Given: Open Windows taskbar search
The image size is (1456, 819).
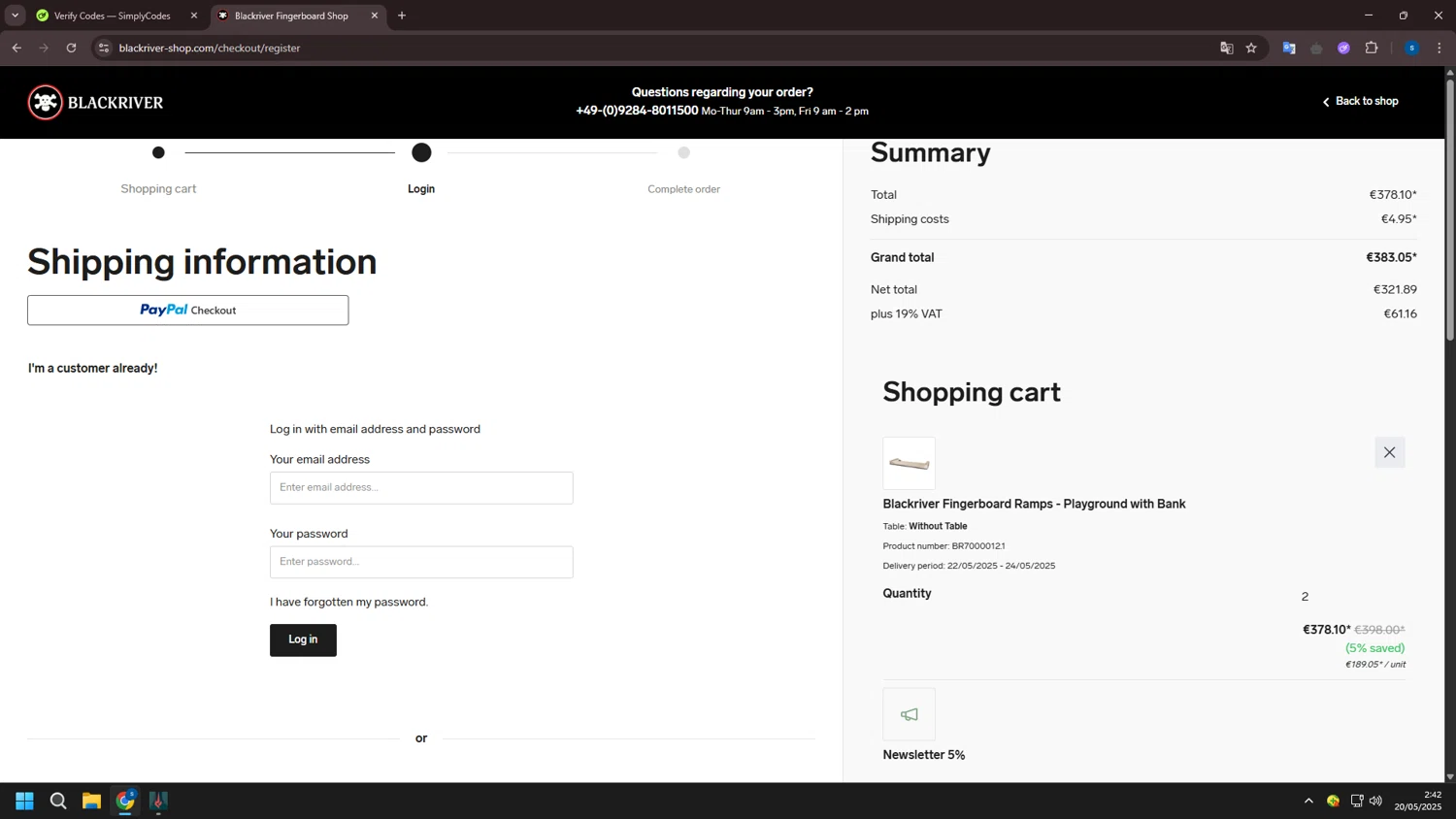Looking at the screenshot, I should 58,801.
